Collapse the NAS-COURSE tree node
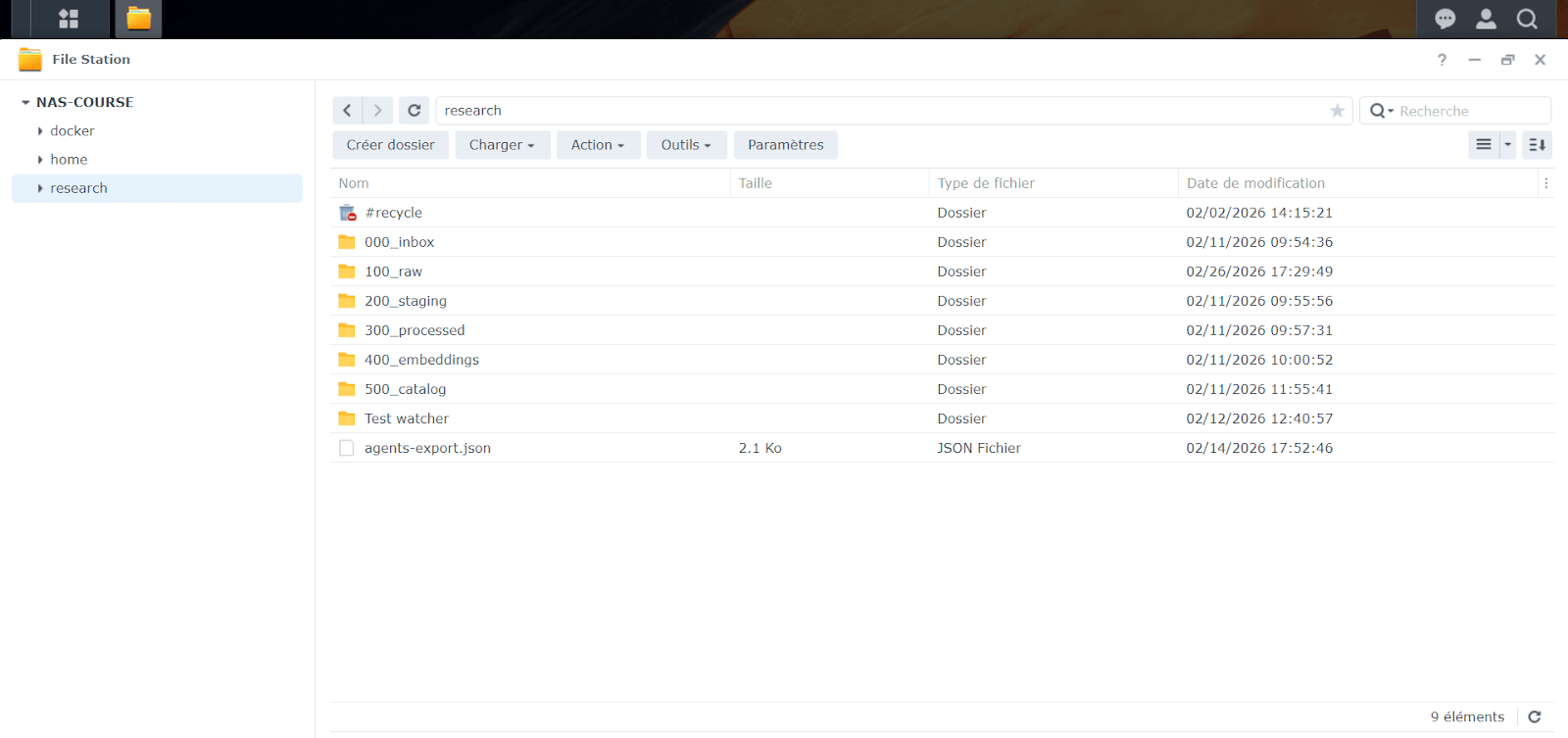The image size is (1568, 738). [x=25, y=102]
